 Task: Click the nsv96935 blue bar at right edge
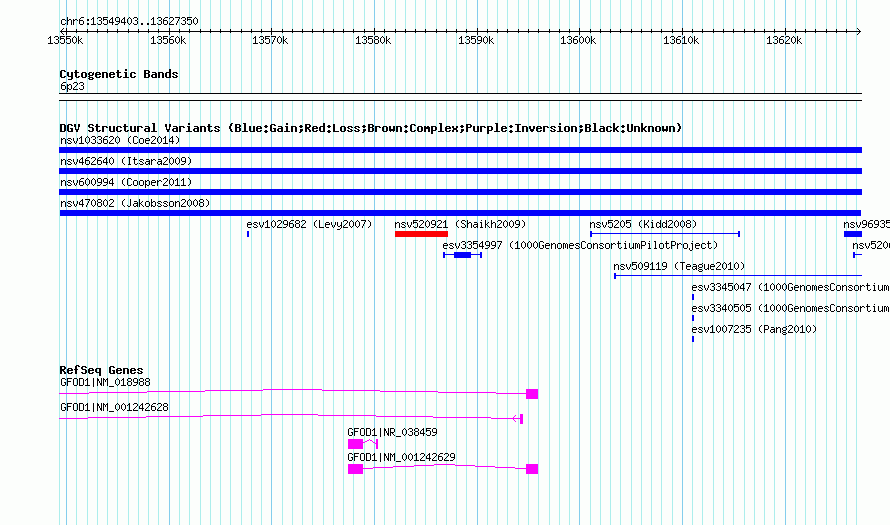[853, 234]
